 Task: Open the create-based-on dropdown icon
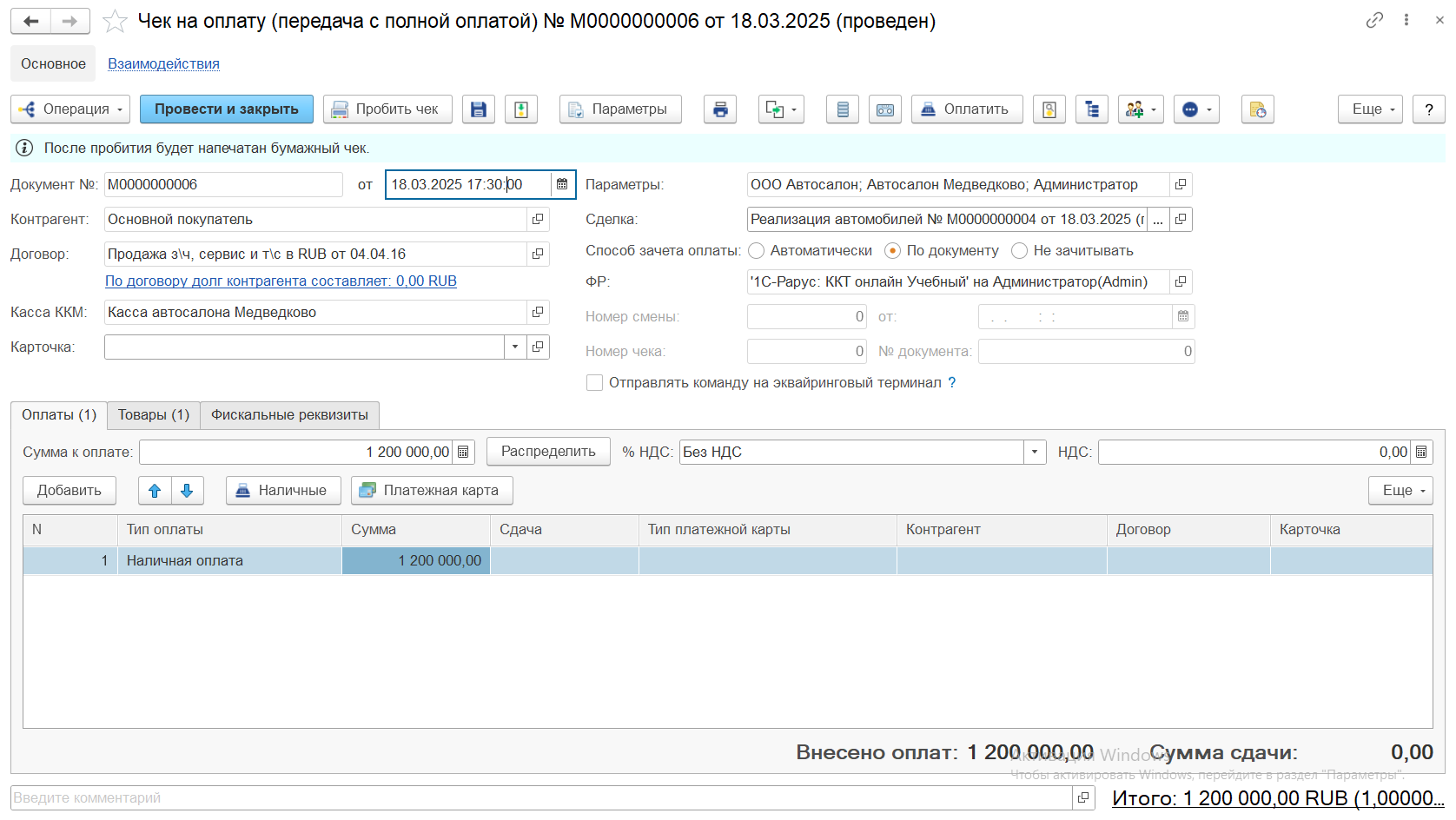781,109
